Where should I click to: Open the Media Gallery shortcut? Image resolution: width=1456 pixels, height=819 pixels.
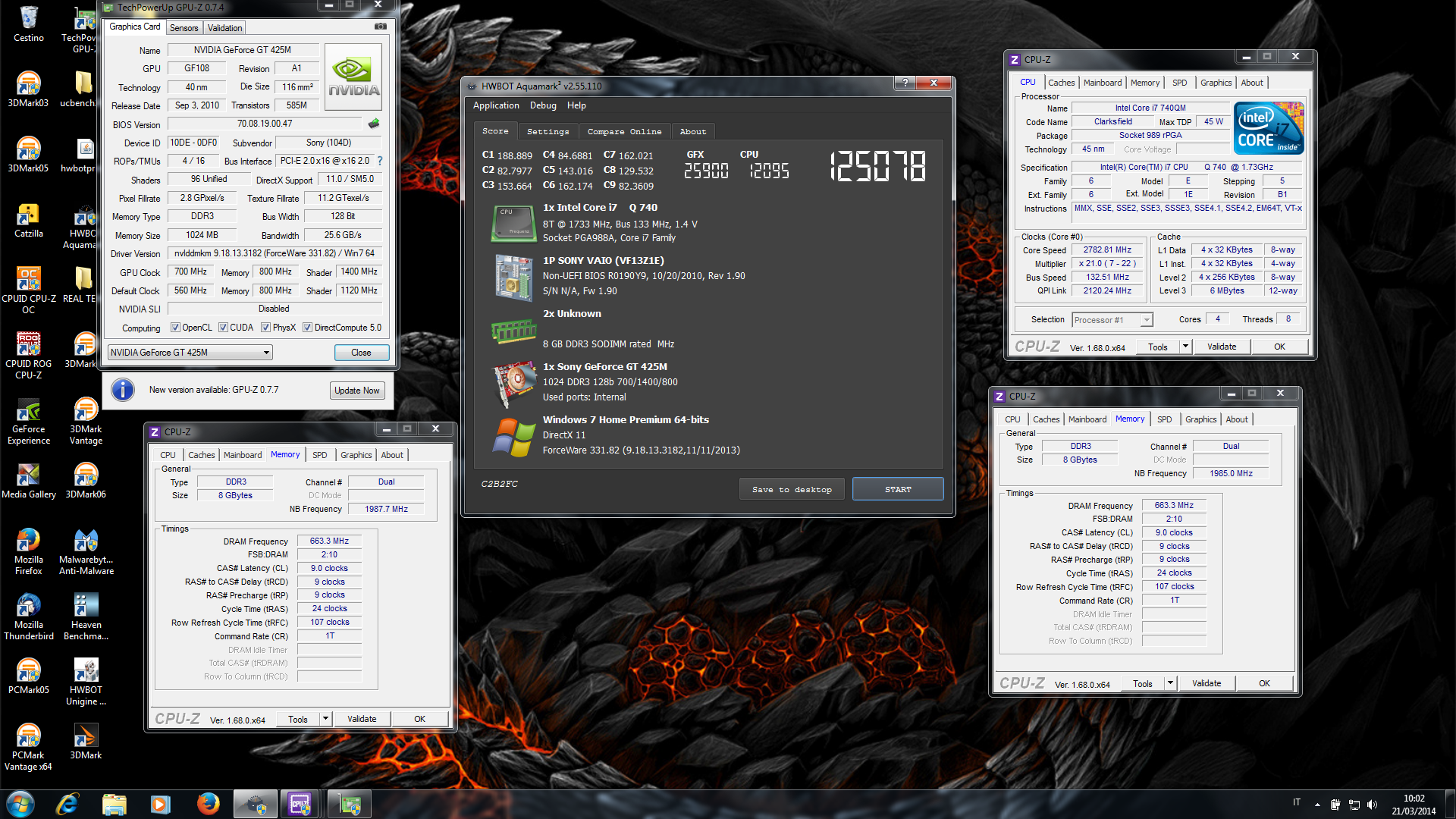28,482
